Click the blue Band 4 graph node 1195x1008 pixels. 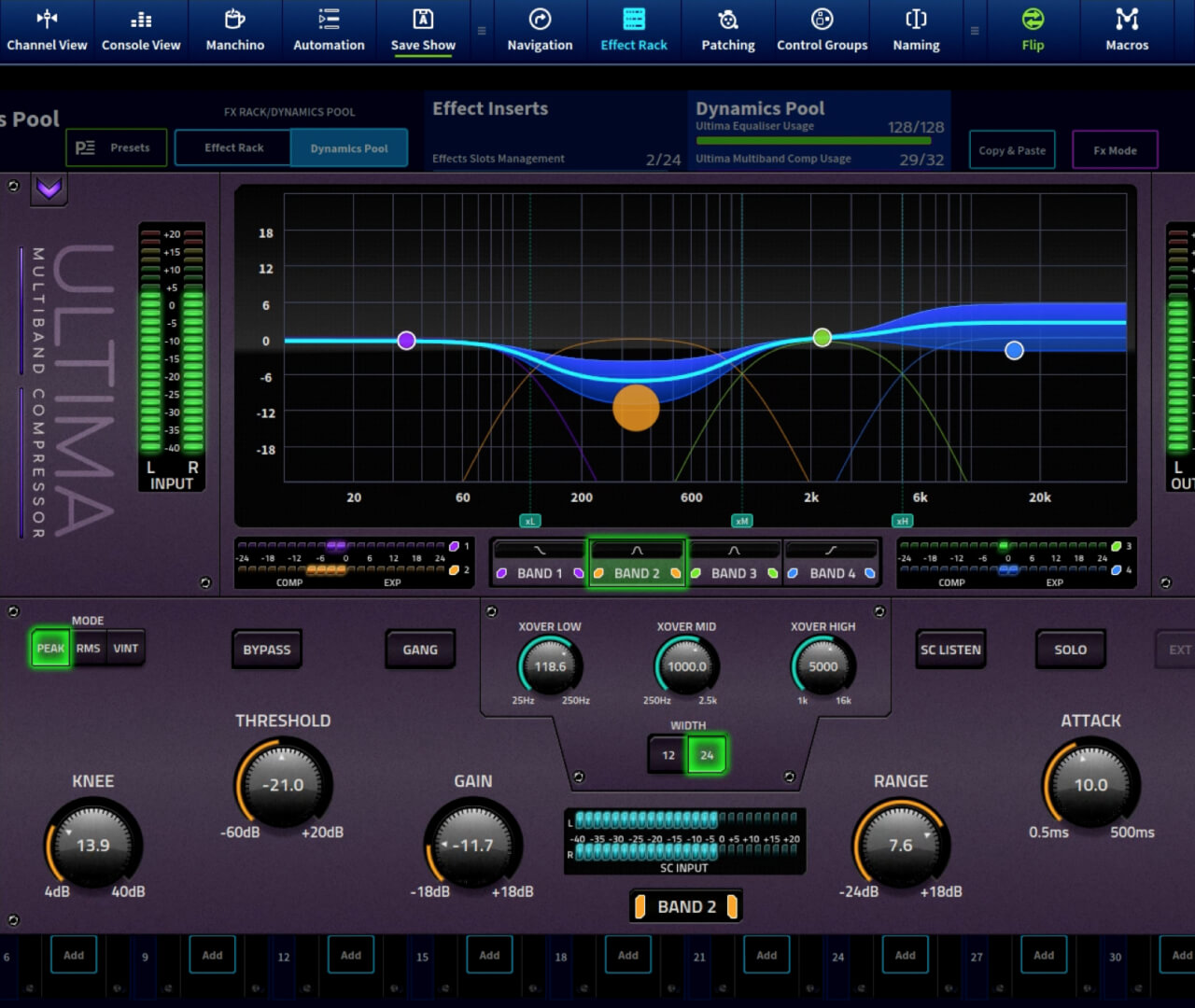[x=1014, y=350]
